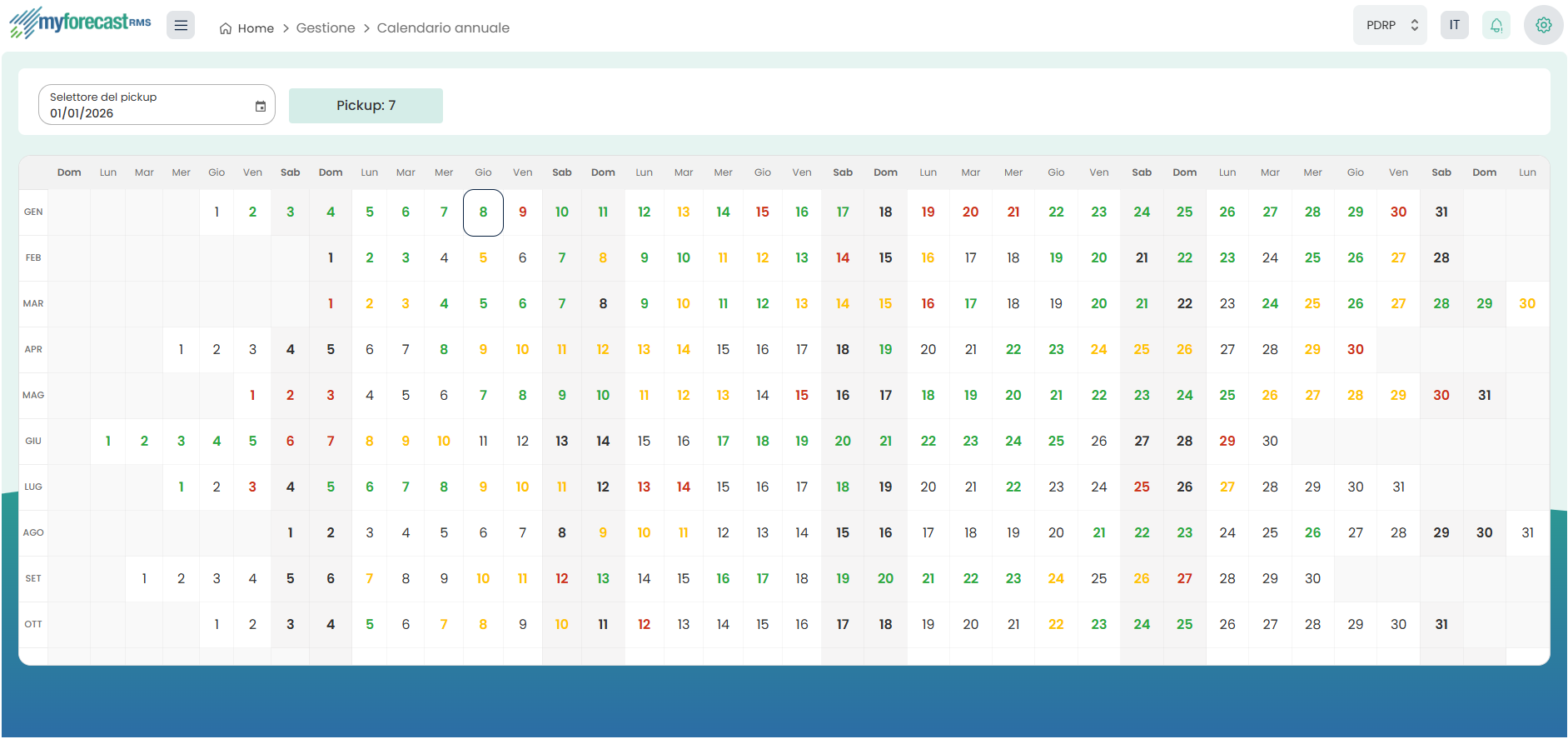Select September 27 in the SET row
The width and height of the screenshot is (1568, 739).
tap(1185, 579)
